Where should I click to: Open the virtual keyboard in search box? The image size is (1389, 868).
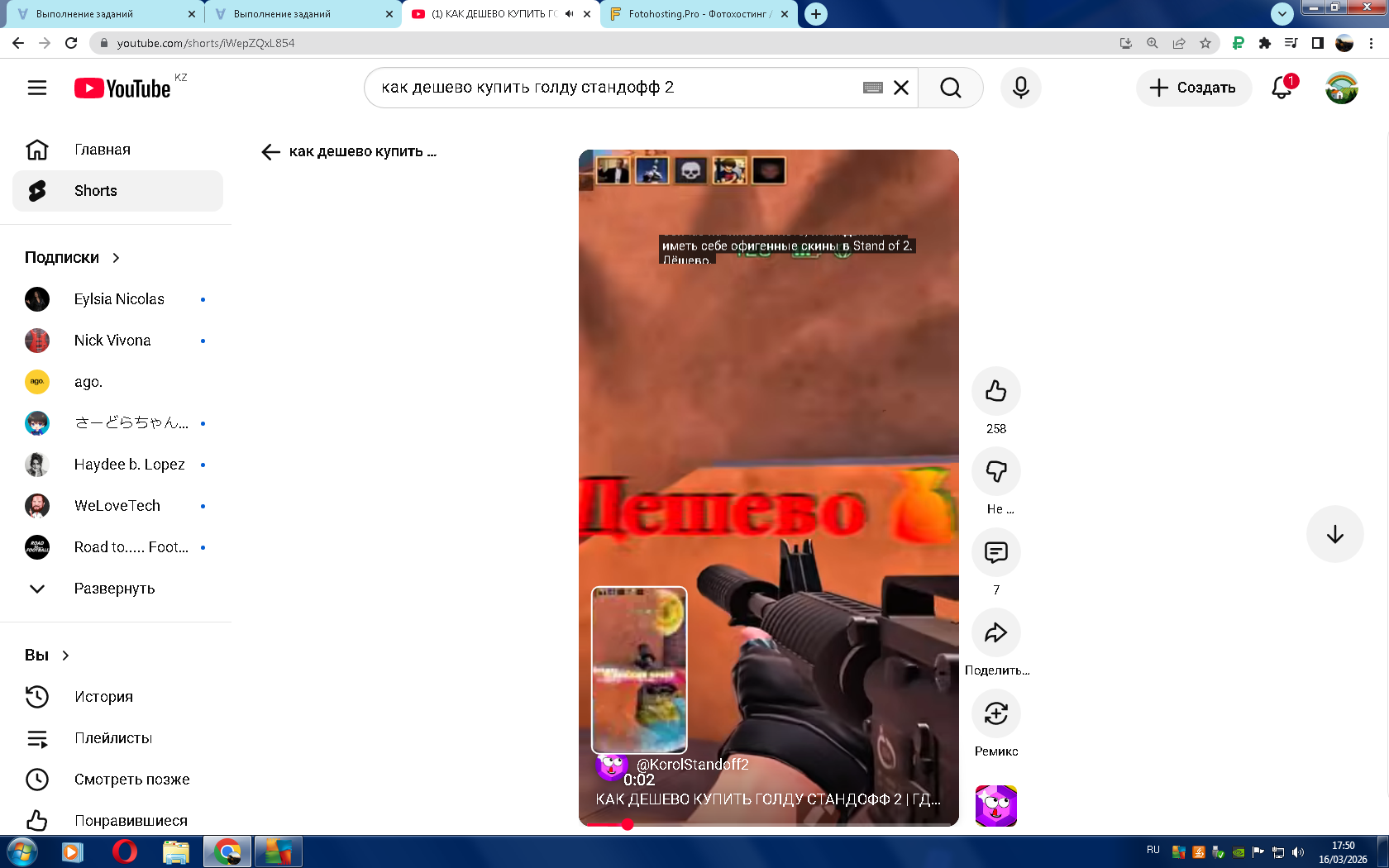tap(873, 88)
